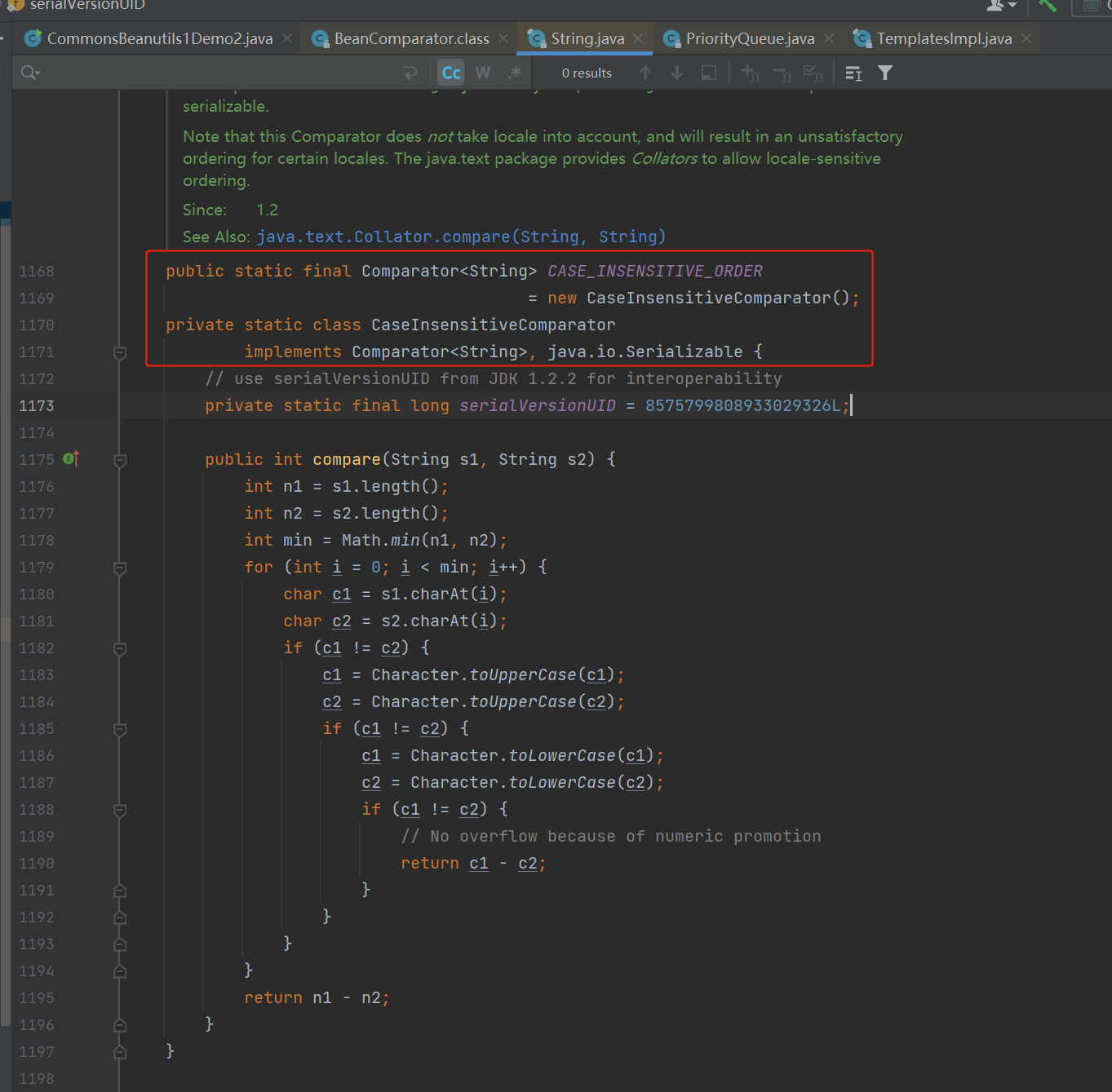Follow the java.text.Collator.compare(String, String) link
This screenshot has height=1092, width=1112.
pos(461,237)
